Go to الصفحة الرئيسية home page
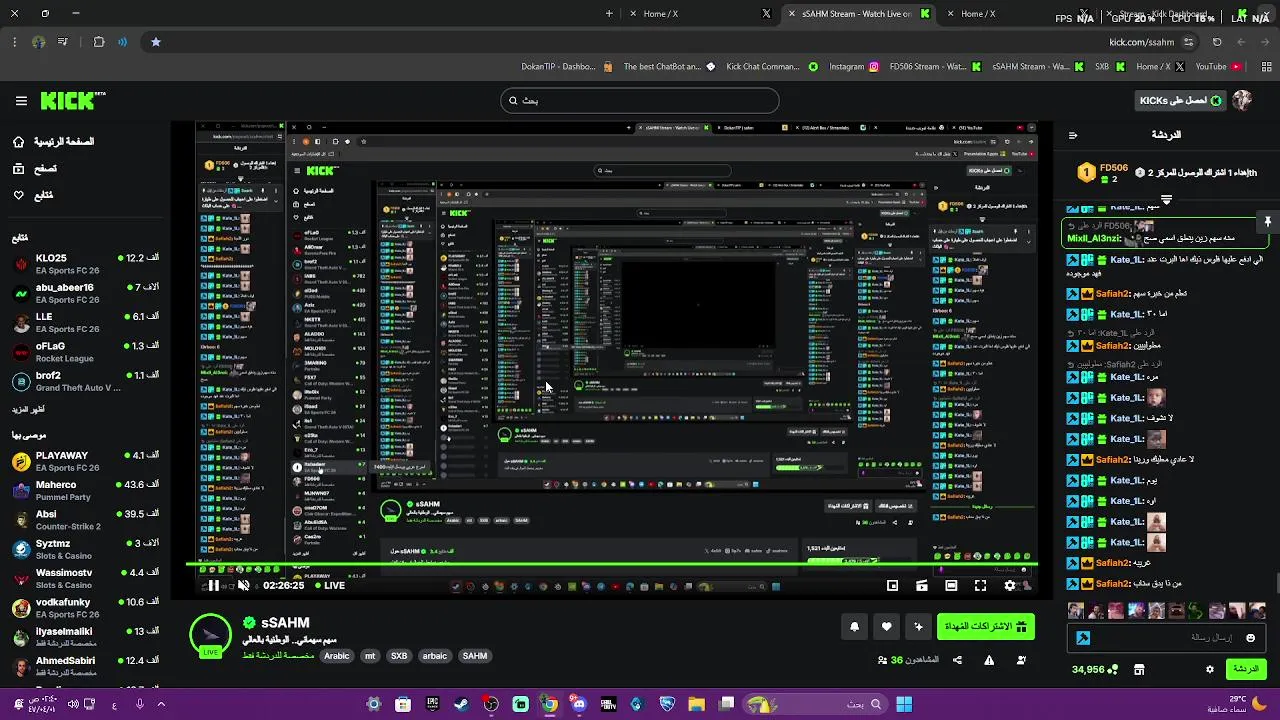Image resolution: width=1280 pixels, height=720 pixels. 54,142
